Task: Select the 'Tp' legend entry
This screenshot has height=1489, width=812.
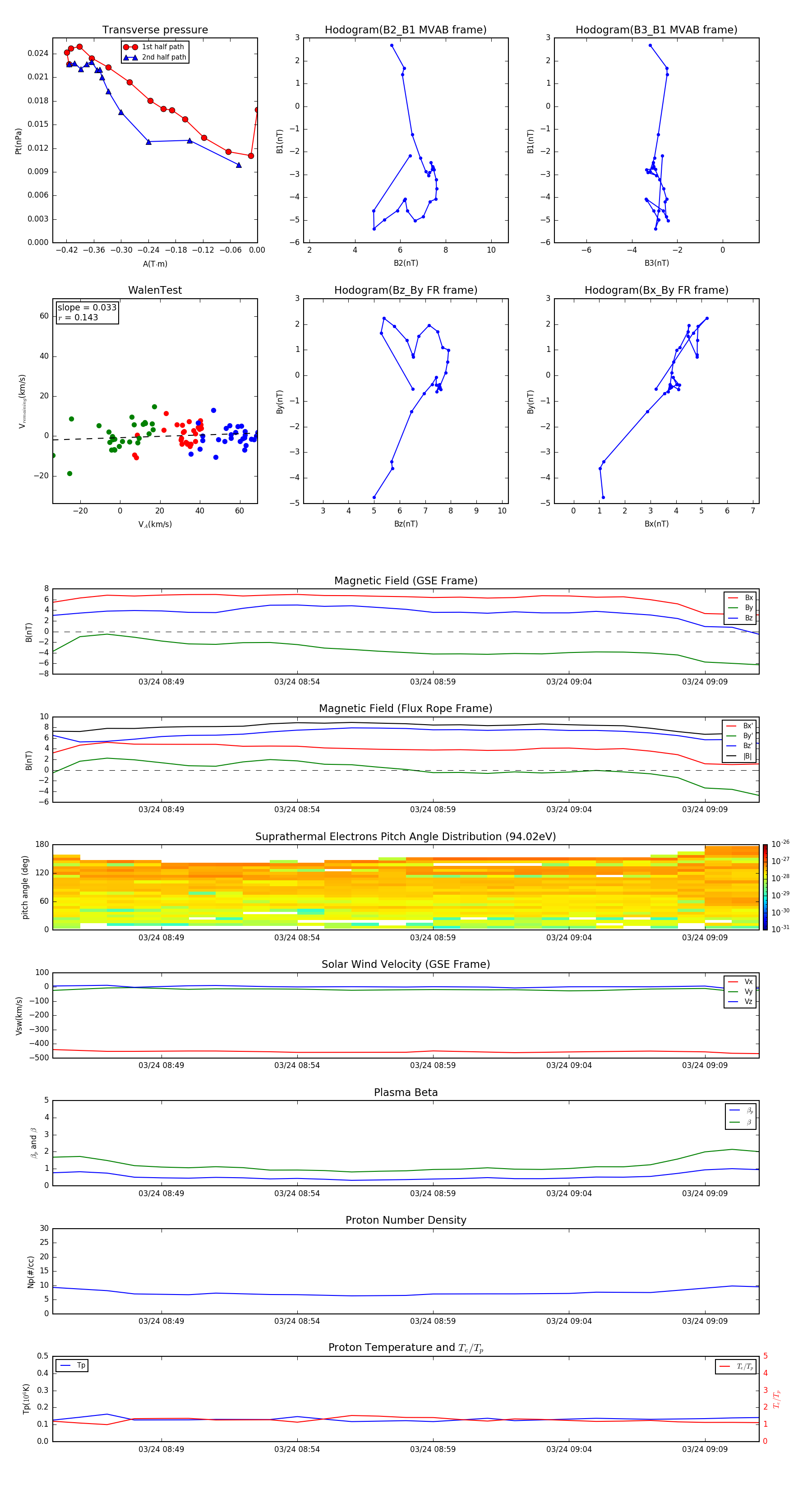Action: click(x=72, y=1365)
